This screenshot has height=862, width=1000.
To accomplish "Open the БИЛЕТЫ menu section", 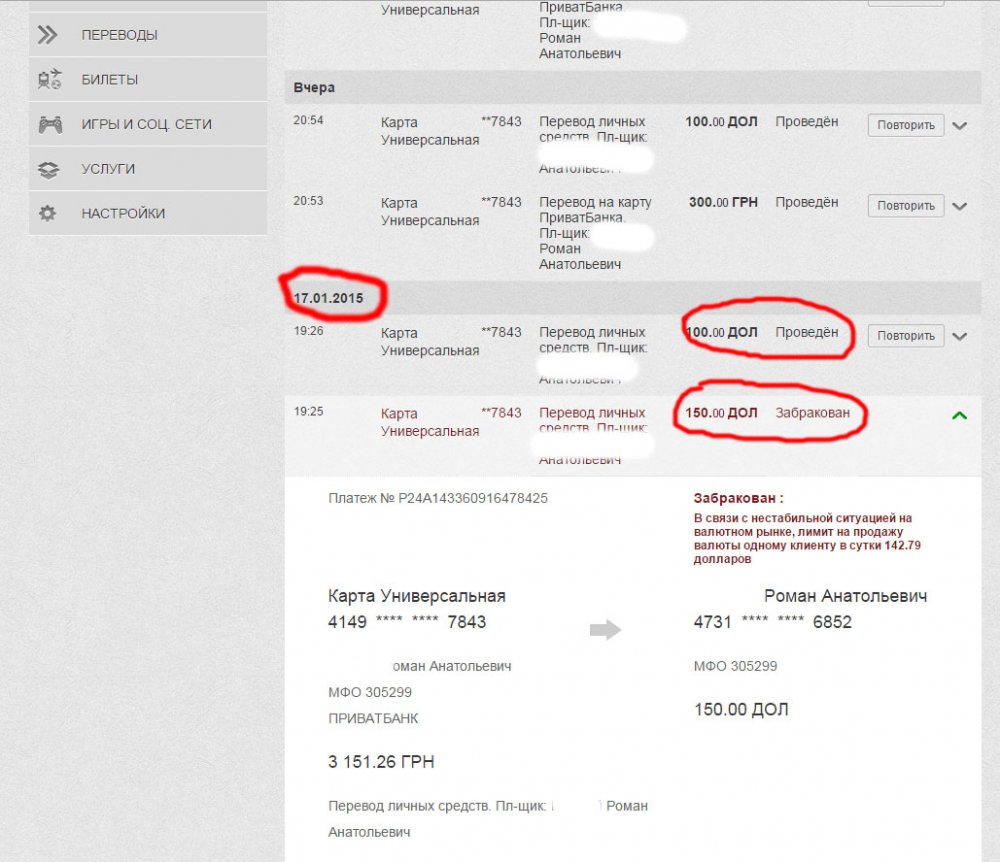I will coord(148,79).
